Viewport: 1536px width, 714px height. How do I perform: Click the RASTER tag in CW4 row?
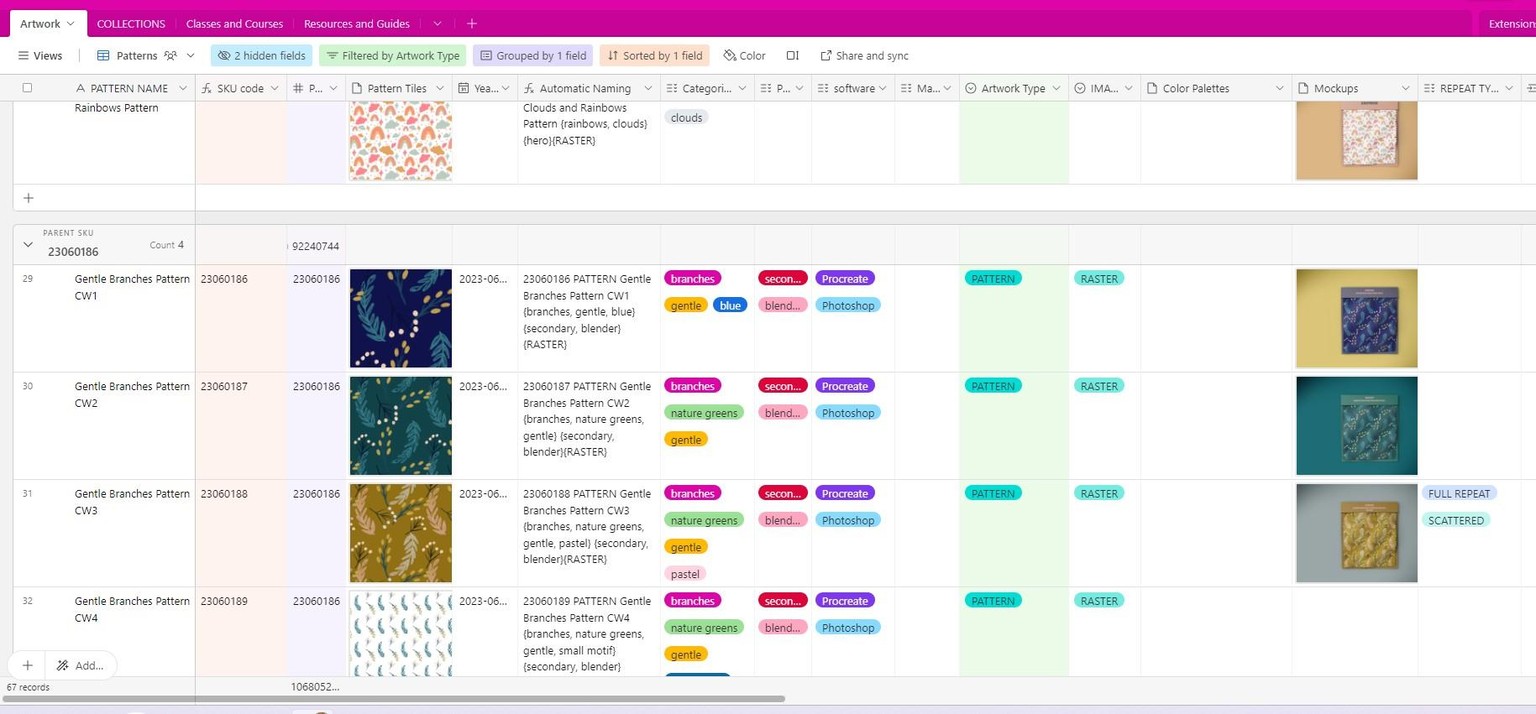tap(1099, 601)
